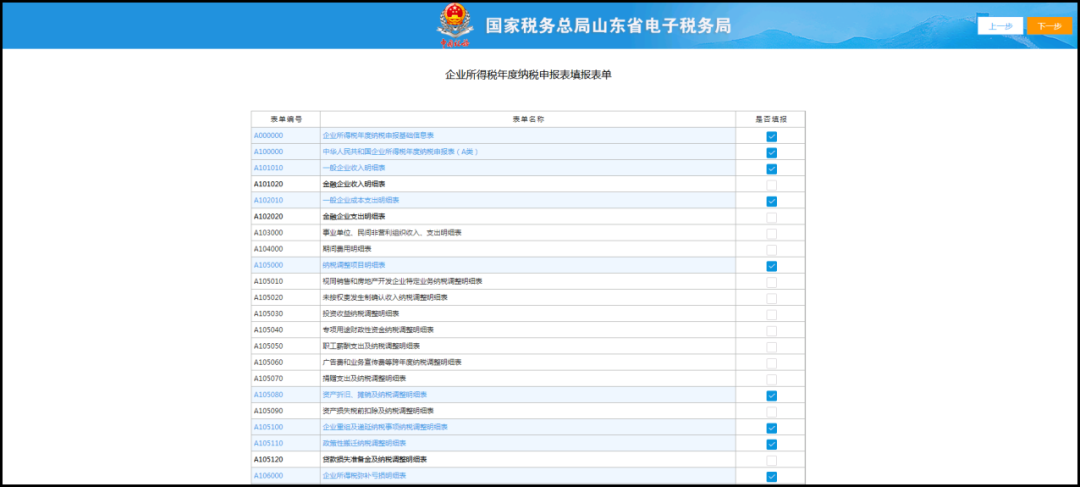Uncheck the A106000 弥补亏损 row checkbox
Viewport: 1080px width, 487px height.
tap(771, 476)
